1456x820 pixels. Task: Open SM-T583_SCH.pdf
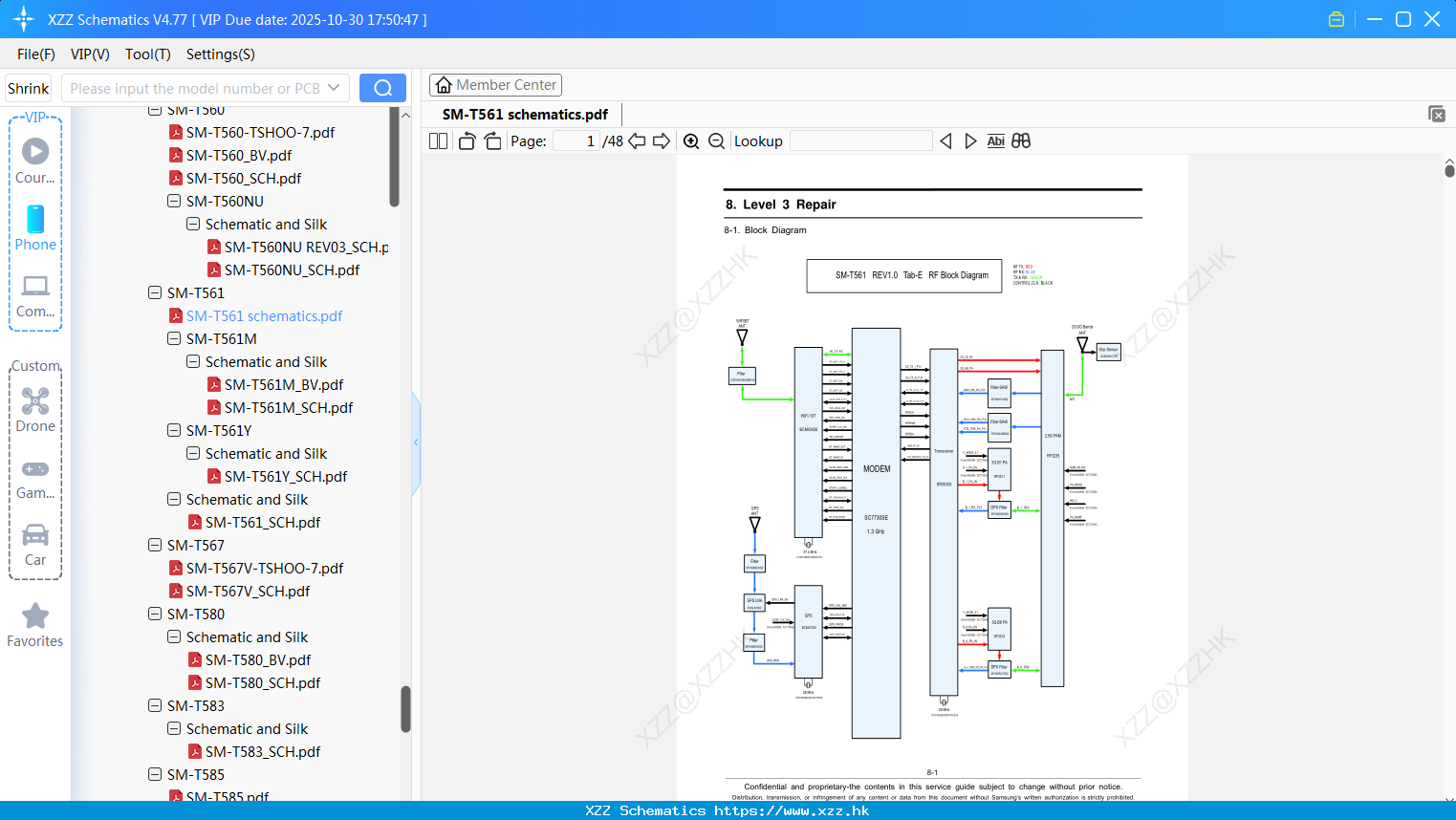(x=263, y=751)
